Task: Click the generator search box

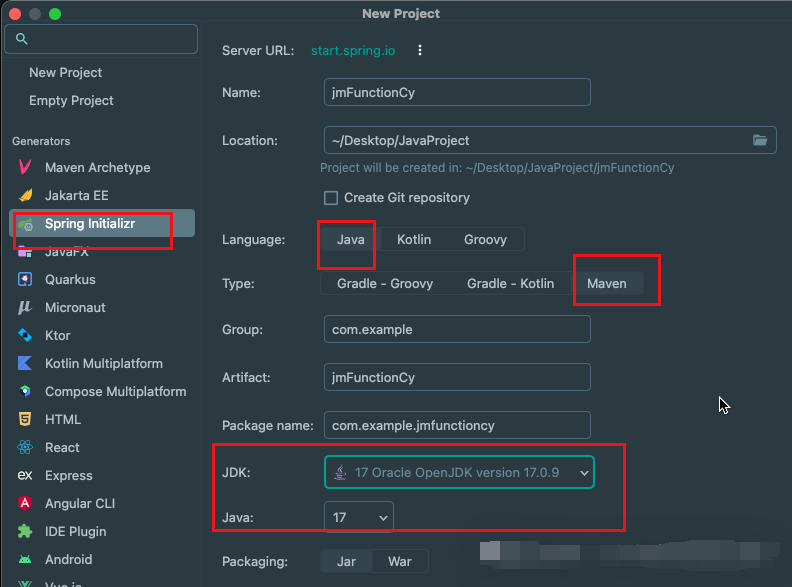Action: tap(101, 39)
